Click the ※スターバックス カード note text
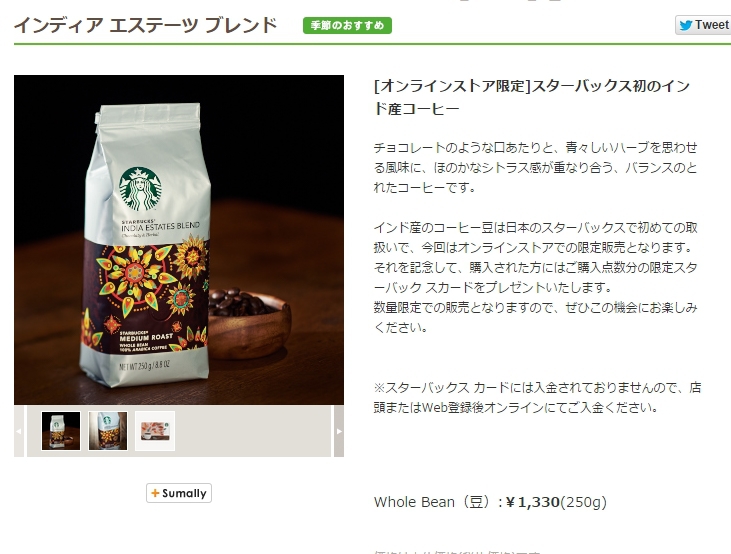This screenshot has width=731, height=554. tap(538, 397)
